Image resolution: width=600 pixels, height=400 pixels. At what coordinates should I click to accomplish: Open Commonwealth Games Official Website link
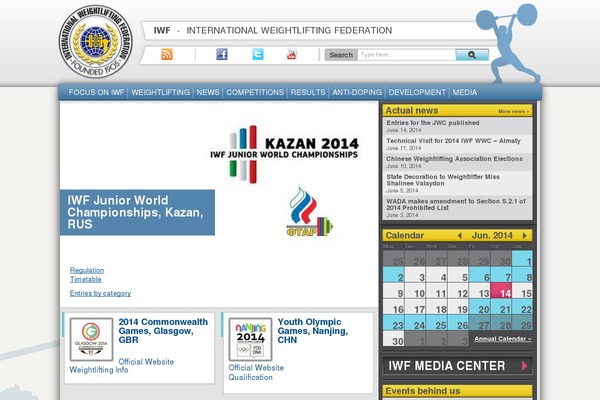tap(146, 362)
